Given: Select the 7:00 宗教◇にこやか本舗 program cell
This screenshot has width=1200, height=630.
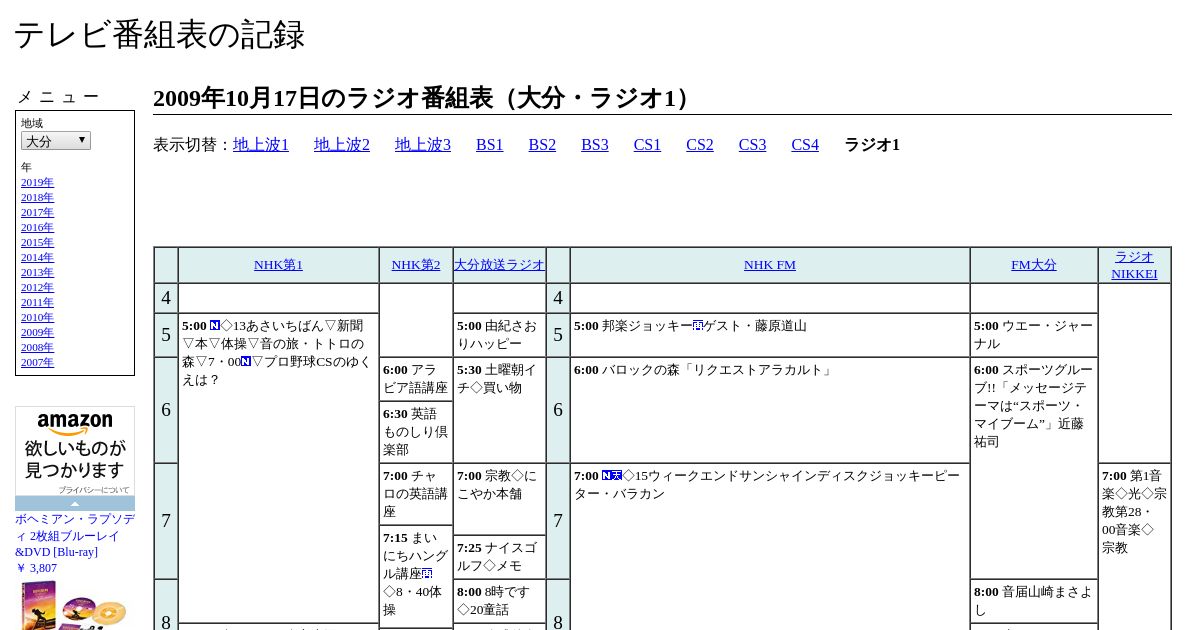Looking at the screenshot, I should click(500, 499).
